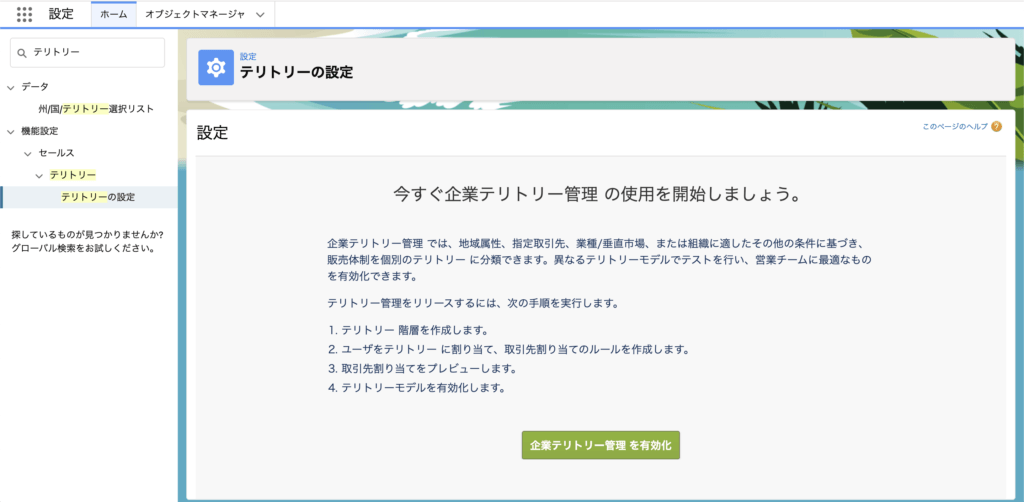The height and width of the screenshot is (502, 1024).
Task: Click the step 2 text about ユーザをテリトリー に割り当て
Action: (509, 349)
